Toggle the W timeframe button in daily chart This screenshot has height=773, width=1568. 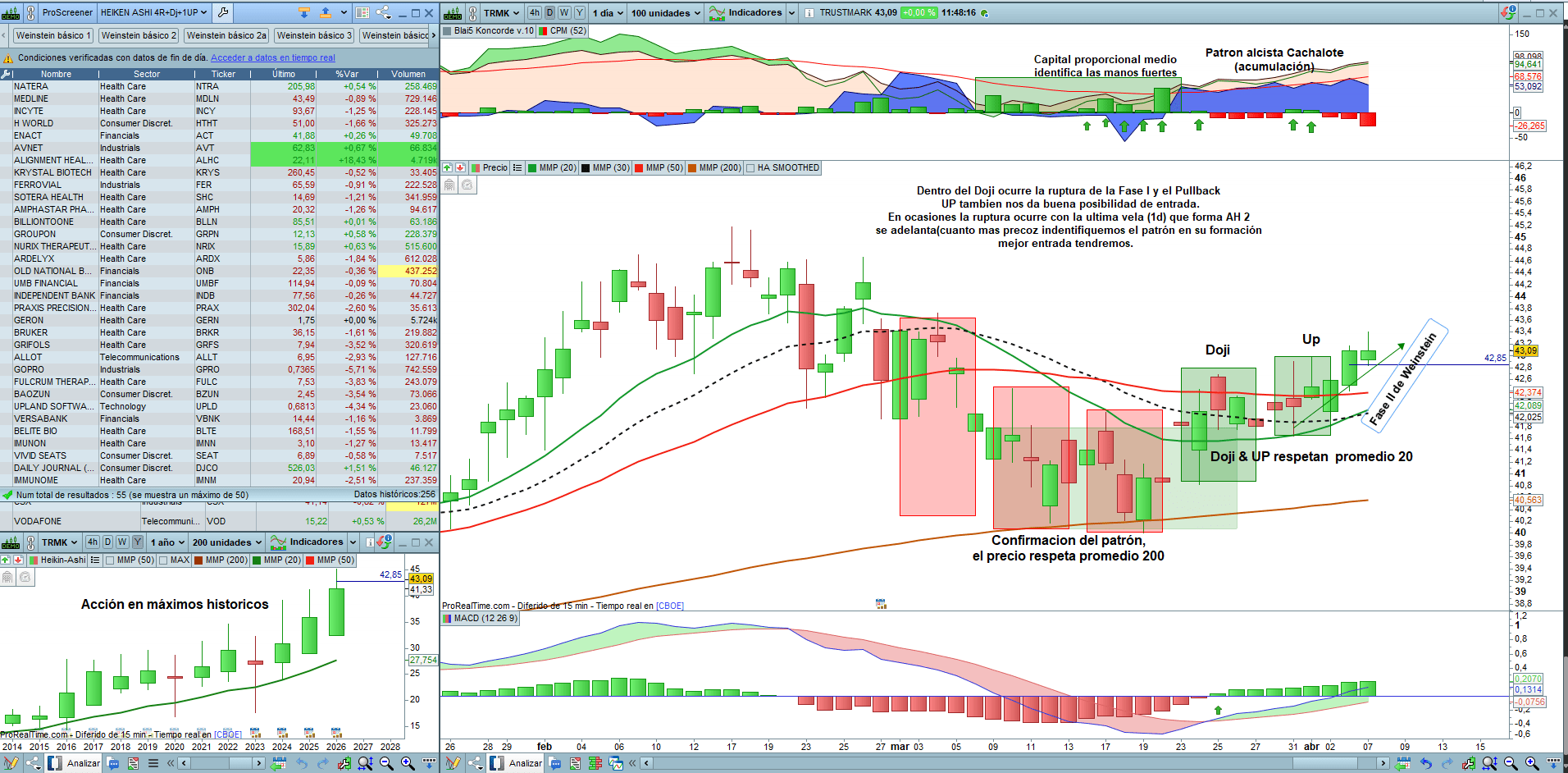pos(564,12)
